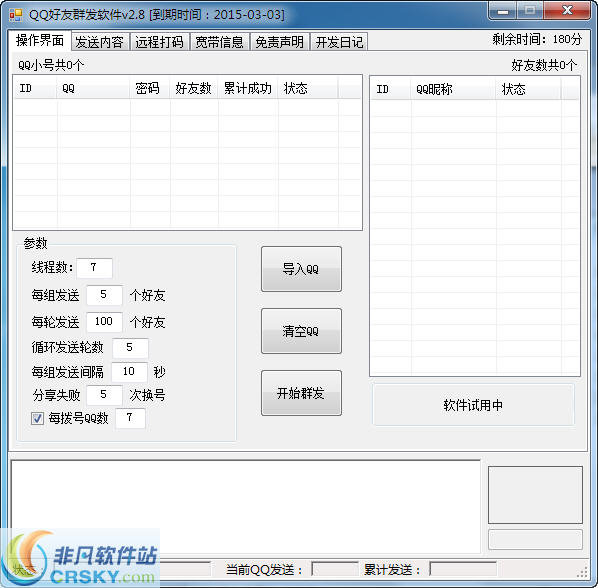The height and width of the screenshot is (588, 598).
Task: Focus the 循环发送轮数 field
Action: pos(130,348)
